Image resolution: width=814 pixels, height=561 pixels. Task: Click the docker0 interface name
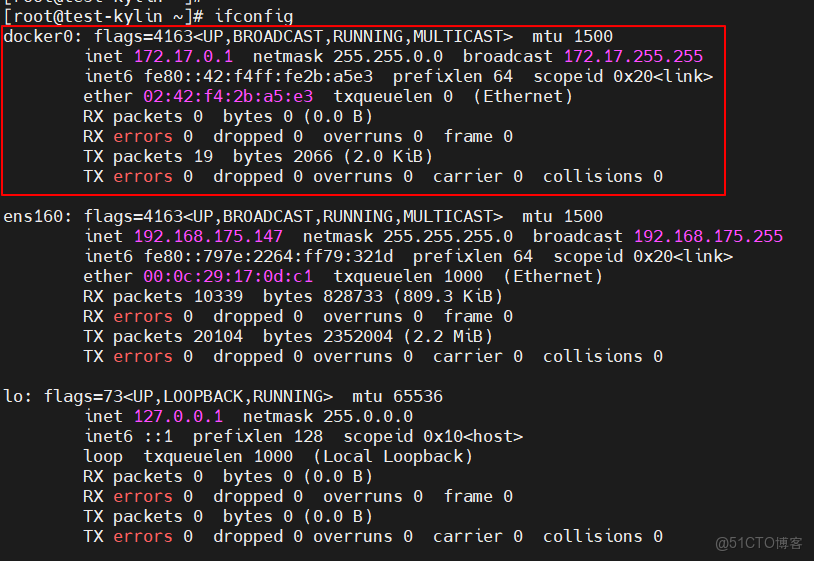click(x=37, y=36)
